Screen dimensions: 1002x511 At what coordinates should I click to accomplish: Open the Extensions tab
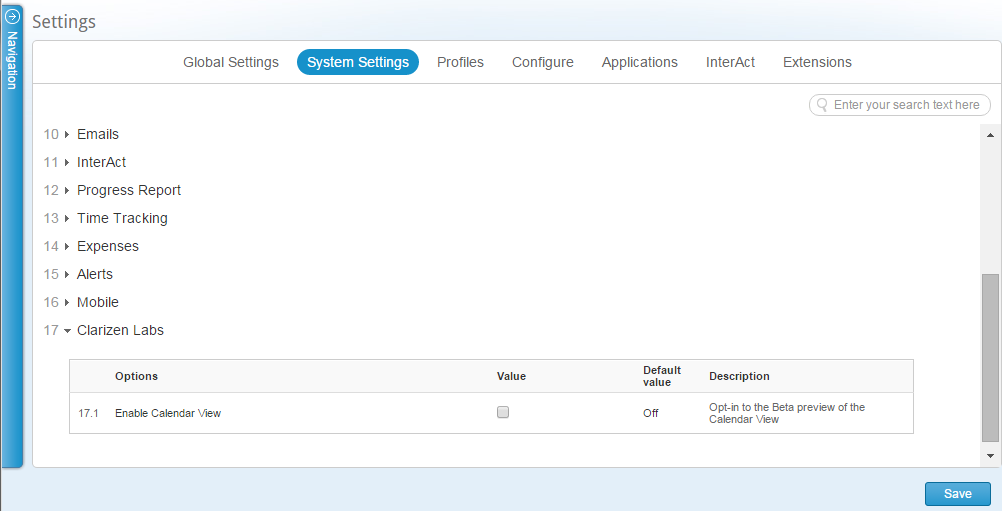click(817, 62)
